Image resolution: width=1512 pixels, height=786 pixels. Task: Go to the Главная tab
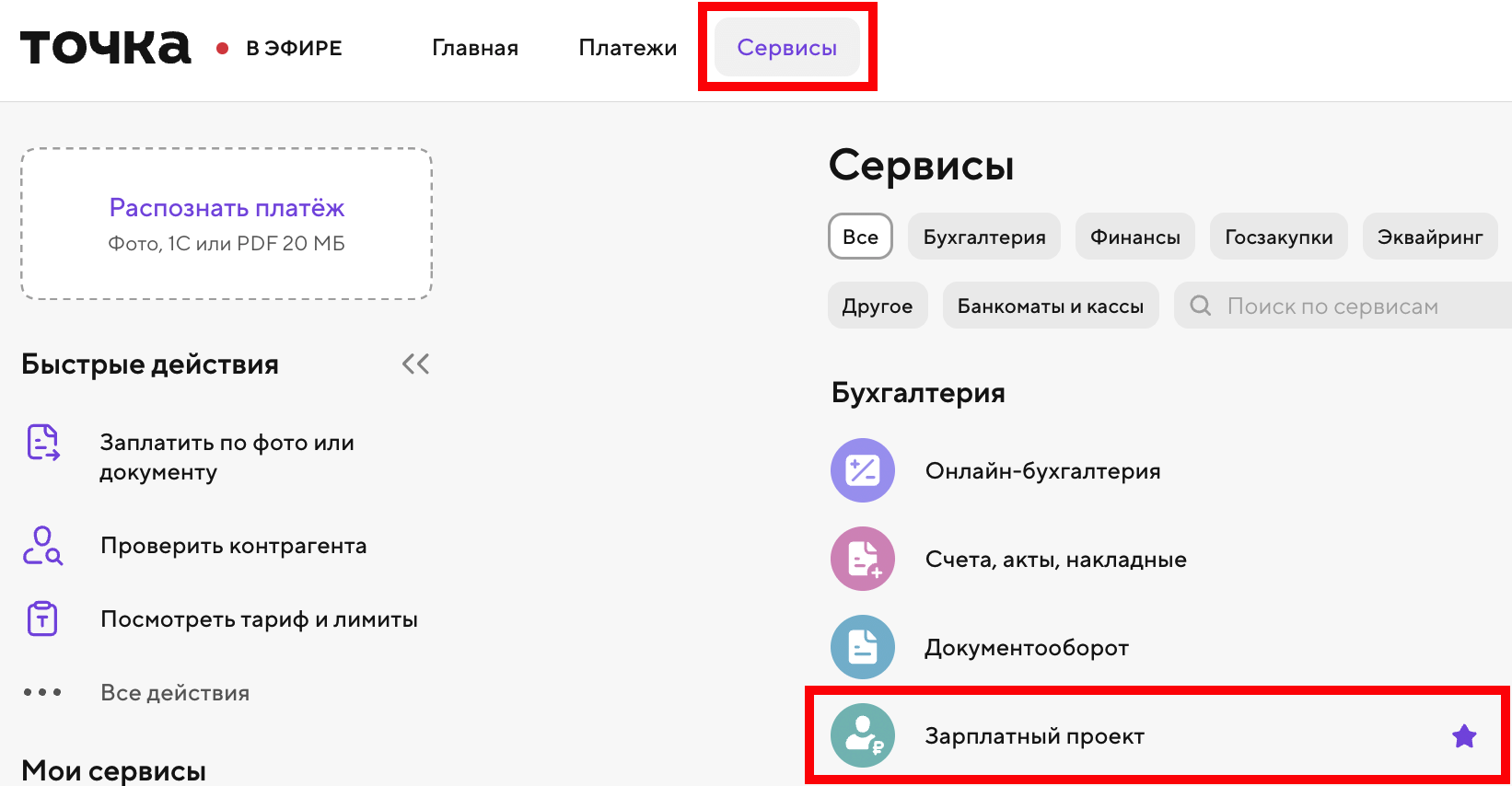(475, 48)
